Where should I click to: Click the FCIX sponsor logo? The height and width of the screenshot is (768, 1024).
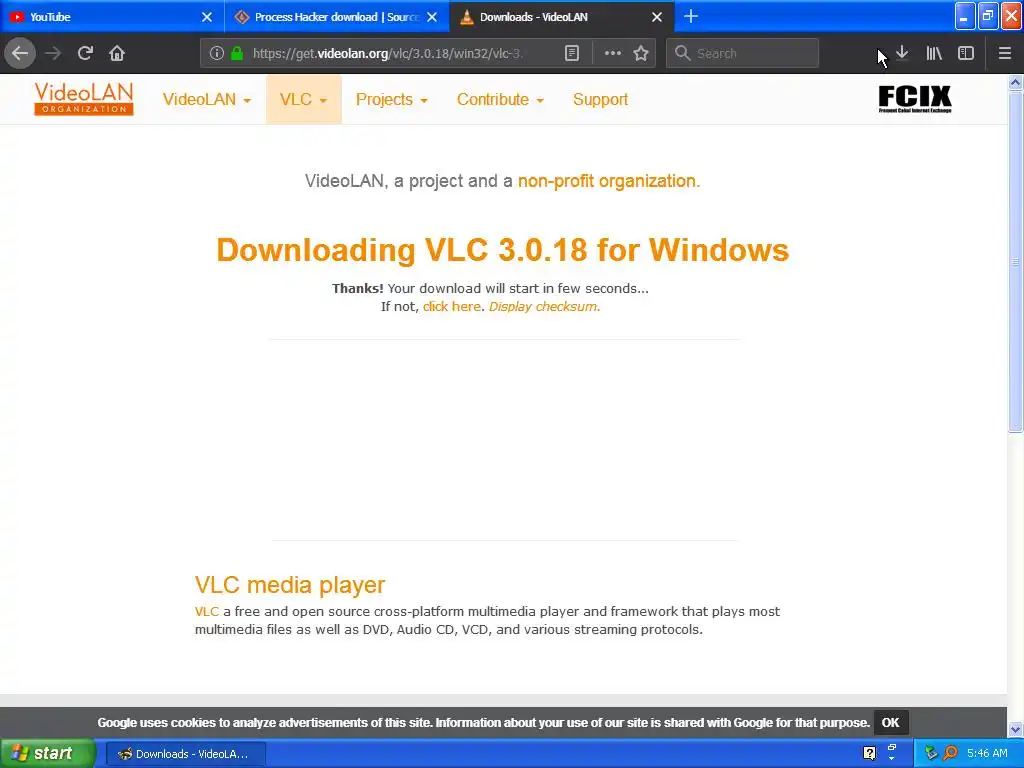(x=914, y=99)
